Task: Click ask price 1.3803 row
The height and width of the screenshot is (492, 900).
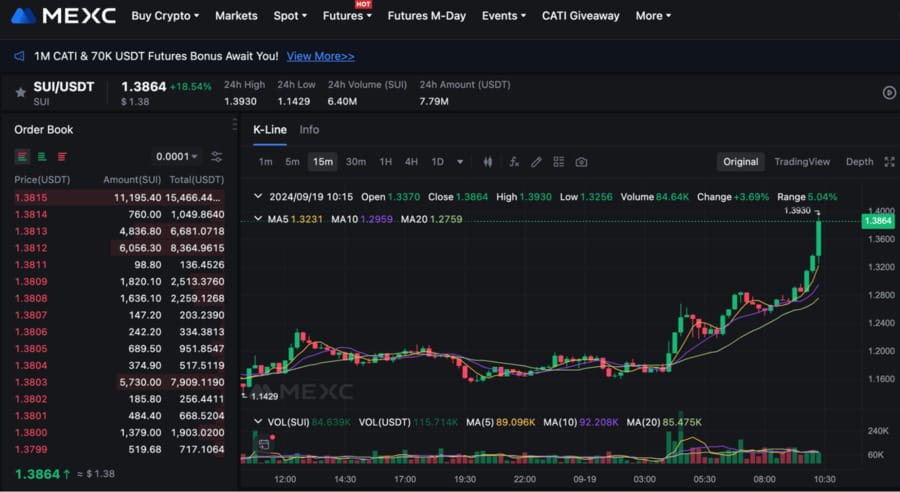Action: 119,382
